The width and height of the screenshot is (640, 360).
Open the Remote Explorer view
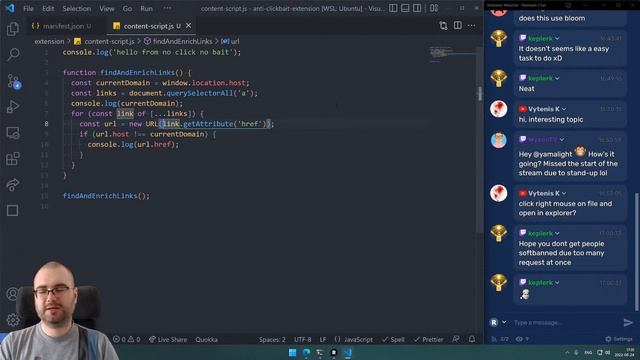click(x=13, y=133)
